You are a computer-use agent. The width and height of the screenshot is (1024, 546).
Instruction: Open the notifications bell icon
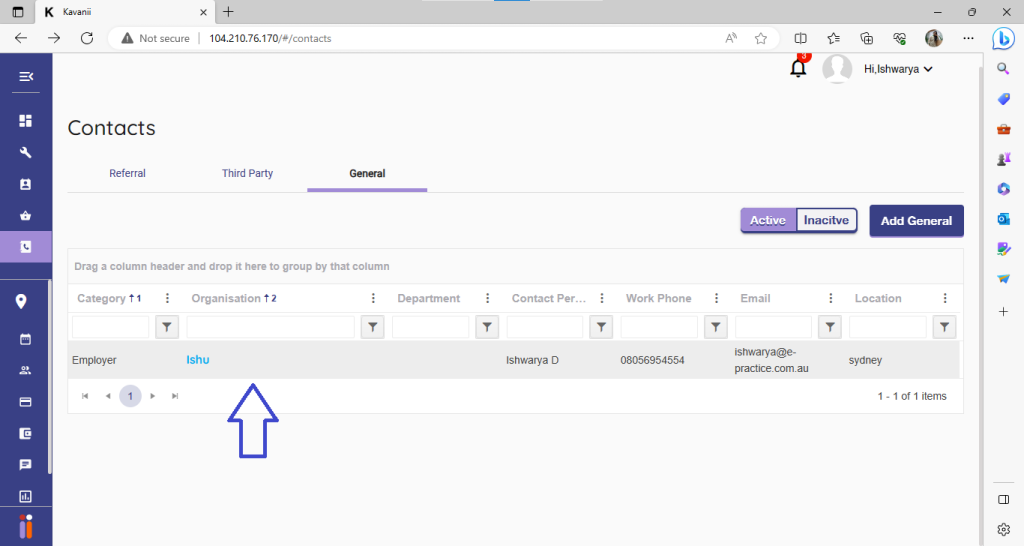(798, 68)
